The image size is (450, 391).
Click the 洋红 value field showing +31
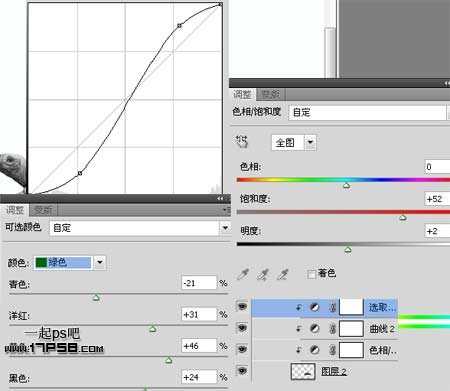tap(199, 314)
